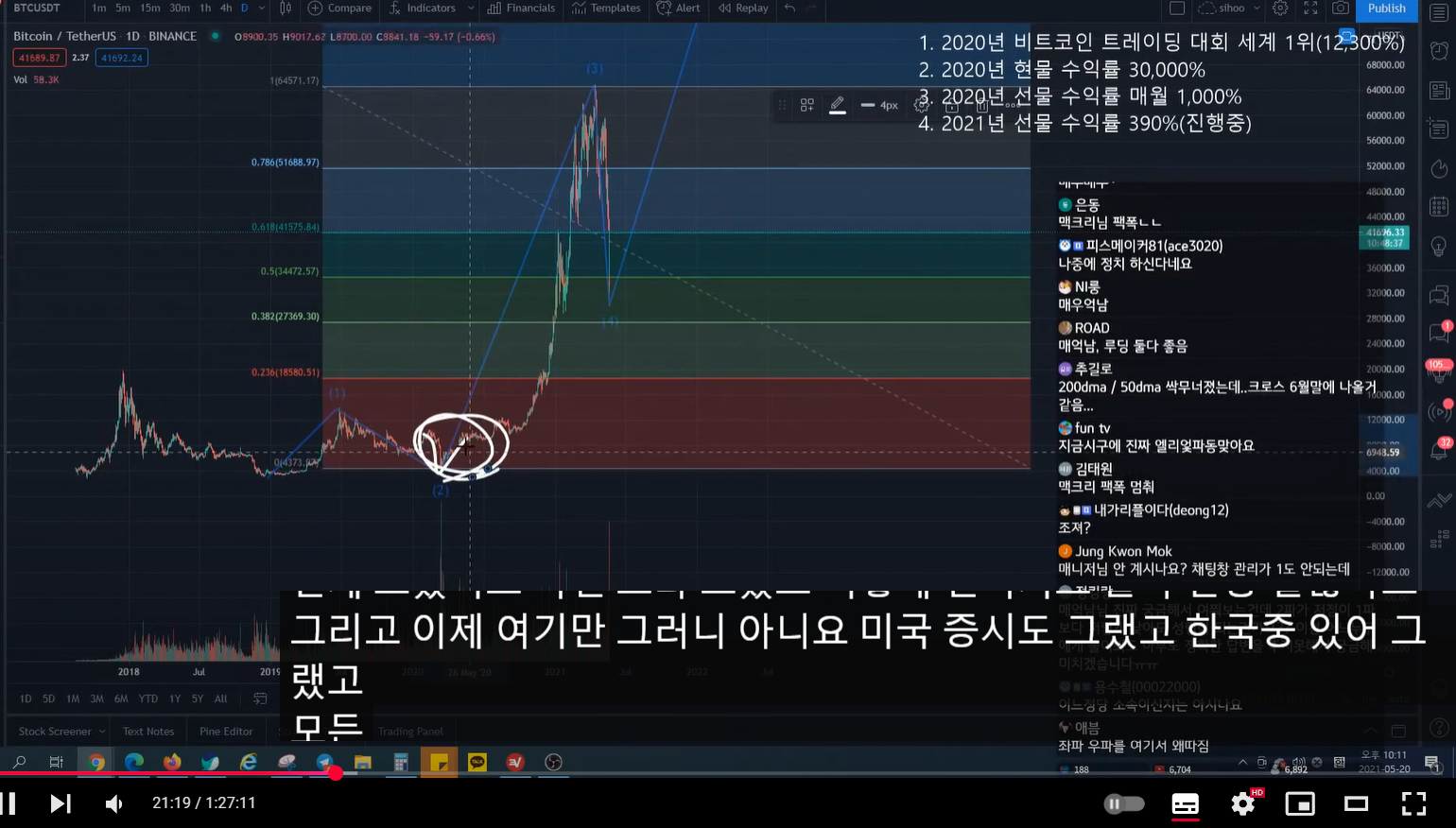Take a chart snapshot with camera icon
This screenshot has width=1456, height=828.
tap(1341, 9)
